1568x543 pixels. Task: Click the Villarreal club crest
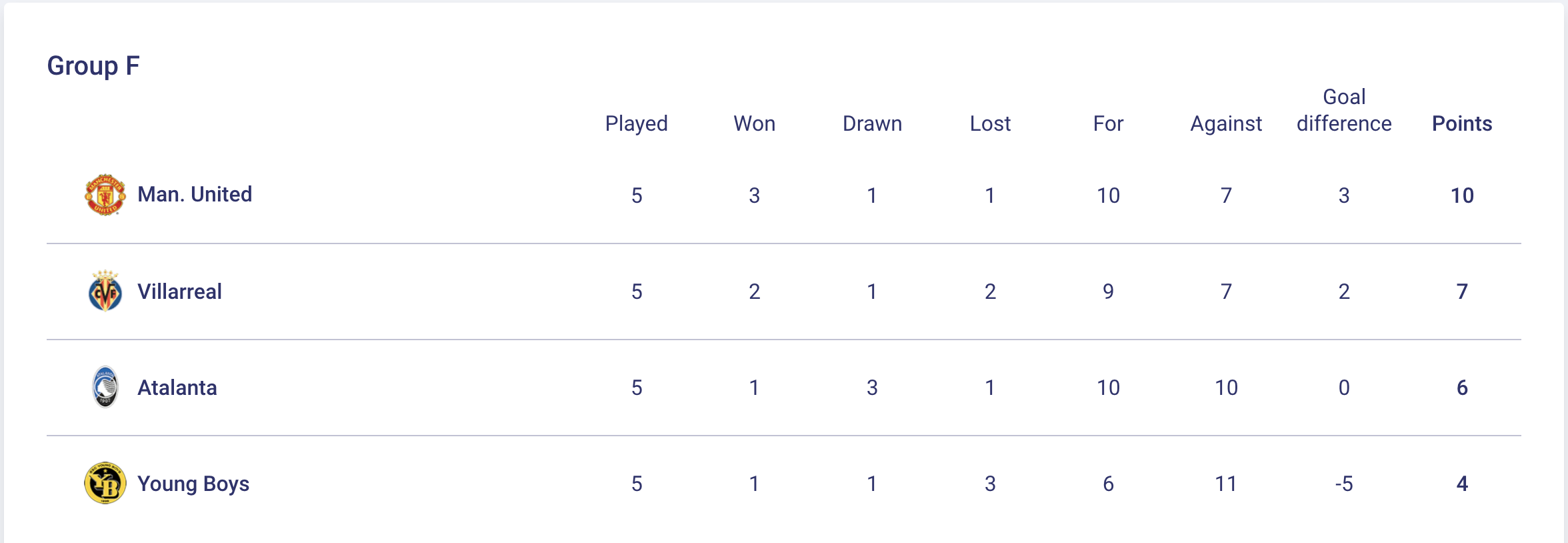[105, 292]
